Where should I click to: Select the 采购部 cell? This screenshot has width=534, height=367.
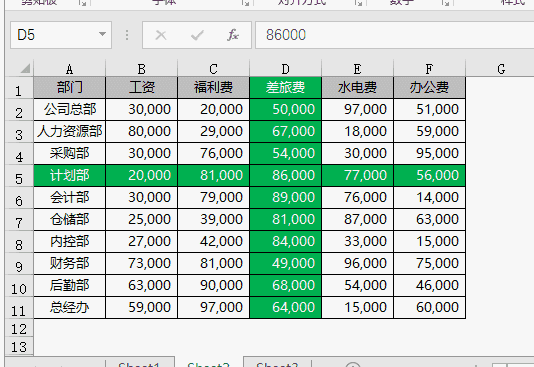coord(69,154)
